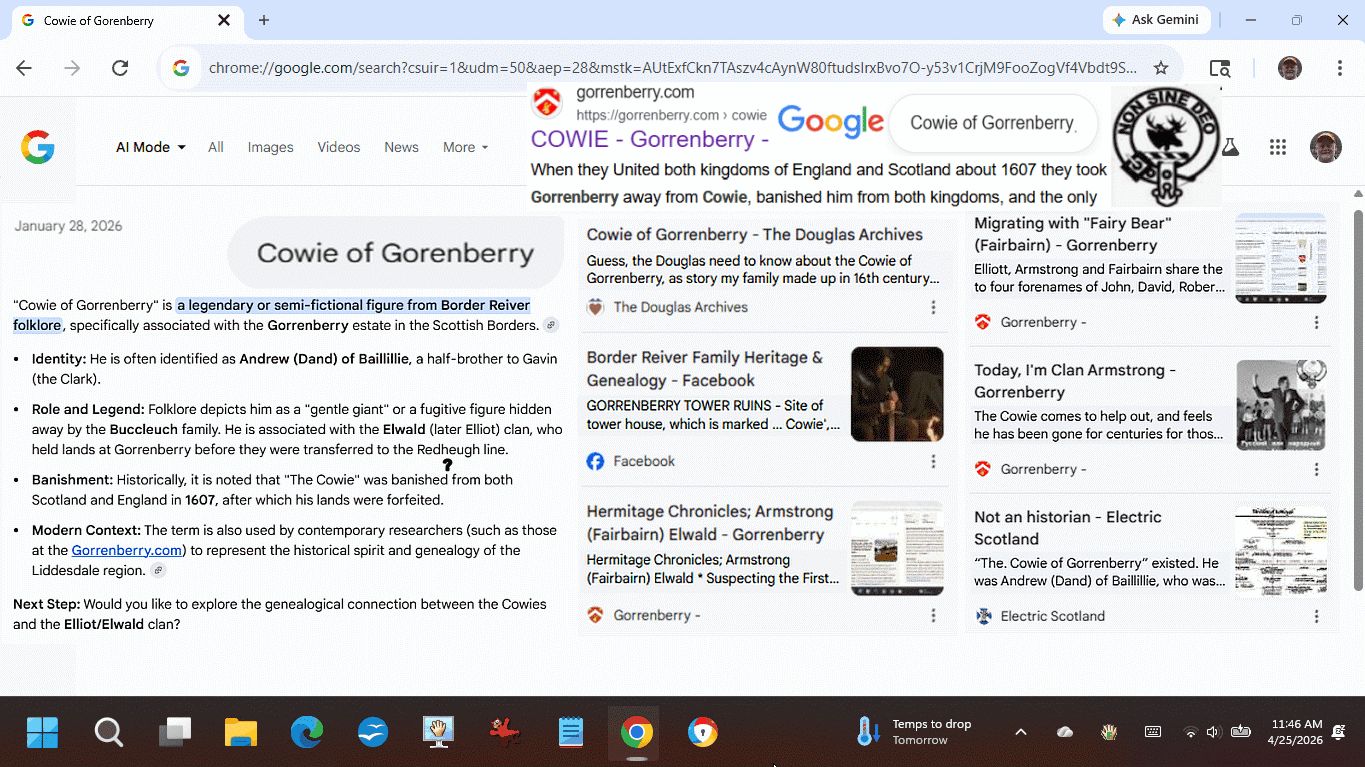
Task: Open File Explorer from the taskbar
Action: 241,733
